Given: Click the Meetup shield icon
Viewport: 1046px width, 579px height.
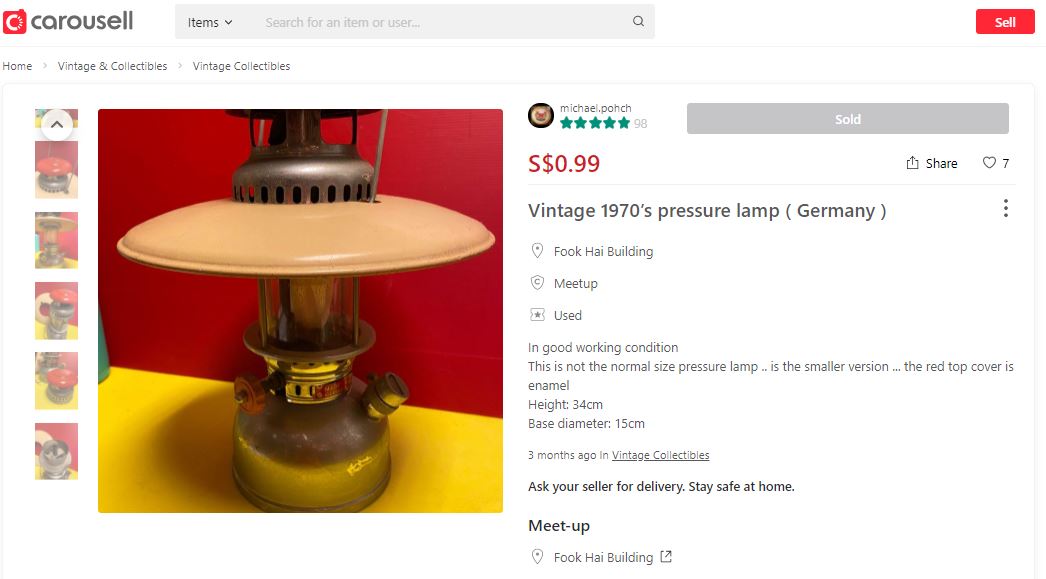Looking at the screenshot, I should [537, 283].
